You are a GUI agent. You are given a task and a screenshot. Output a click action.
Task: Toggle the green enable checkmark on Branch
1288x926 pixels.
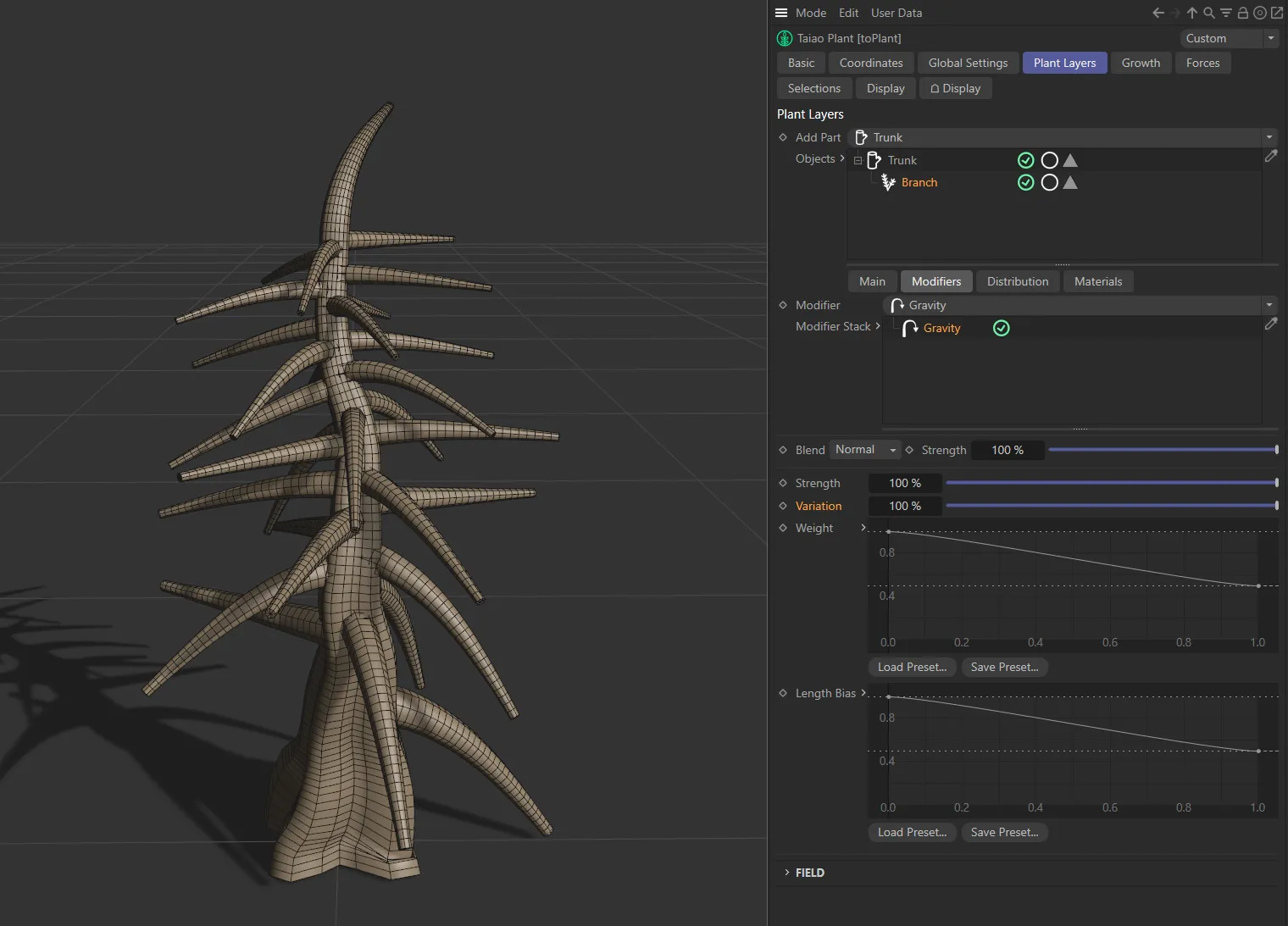1026,182
